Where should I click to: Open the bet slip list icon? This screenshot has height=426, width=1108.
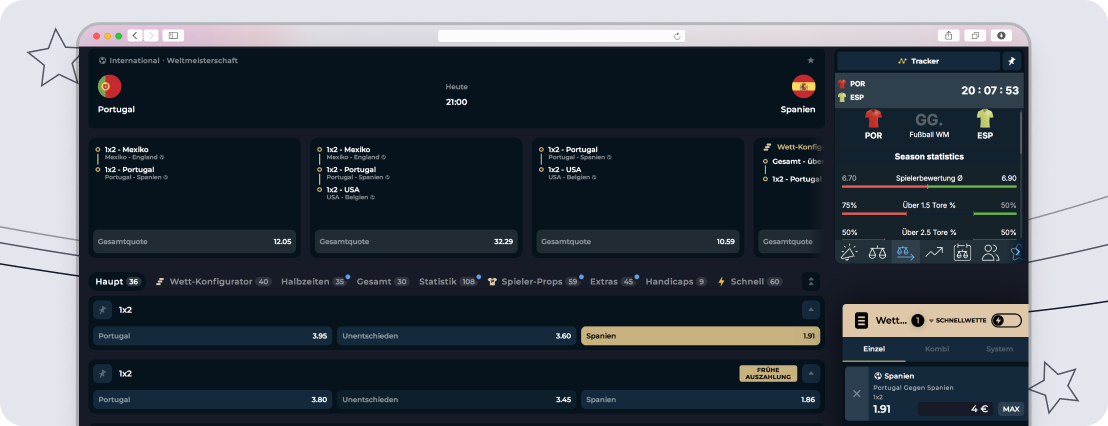pyautogui.click(x=861, y=321)
